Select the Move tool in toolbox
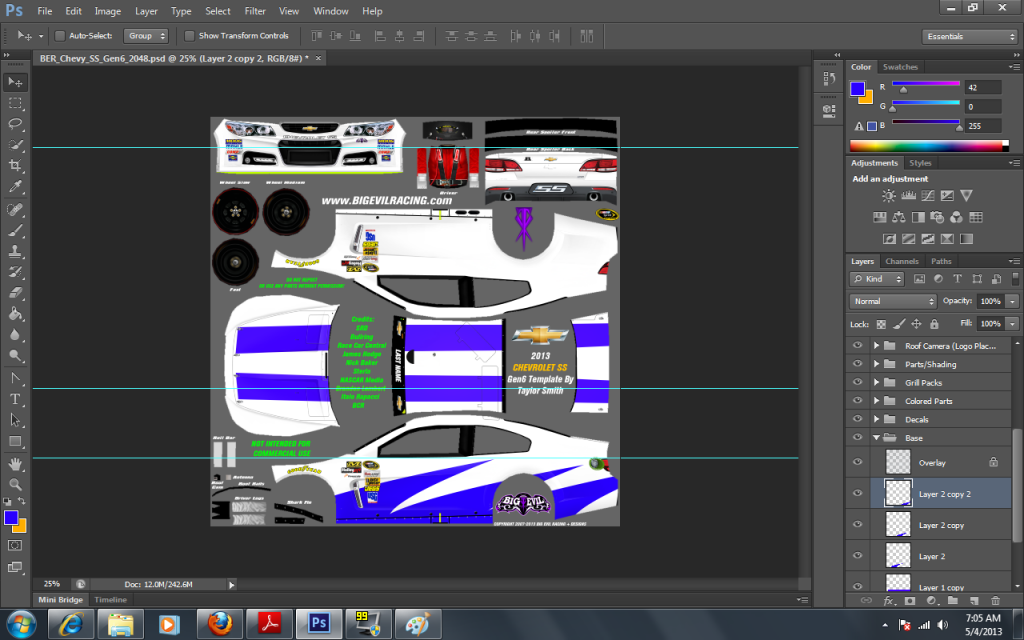Screen dimensions: 1024x640 point(15,82)
